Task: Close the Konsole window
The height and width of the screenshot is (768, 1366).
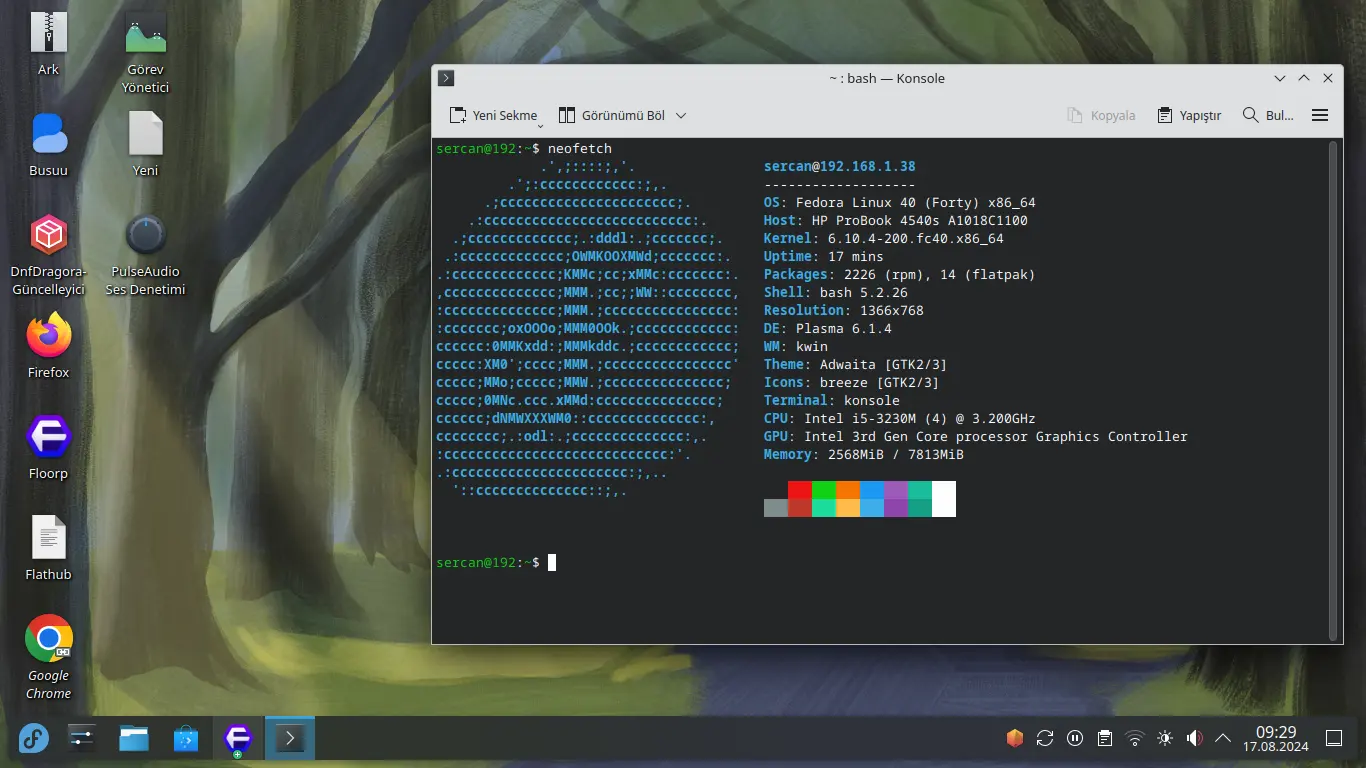Action: click(1328, 78)
